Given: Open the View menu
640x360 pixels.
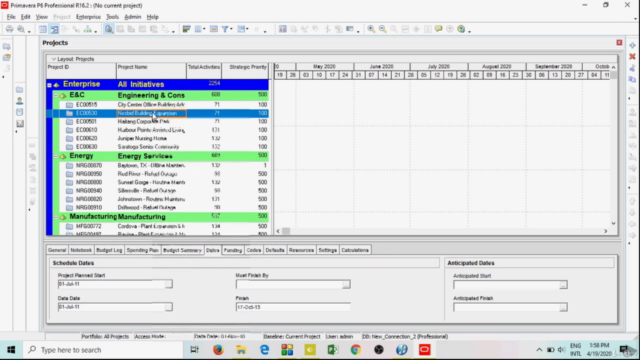Looking at the screenshot, I should (x=42, y=17).
